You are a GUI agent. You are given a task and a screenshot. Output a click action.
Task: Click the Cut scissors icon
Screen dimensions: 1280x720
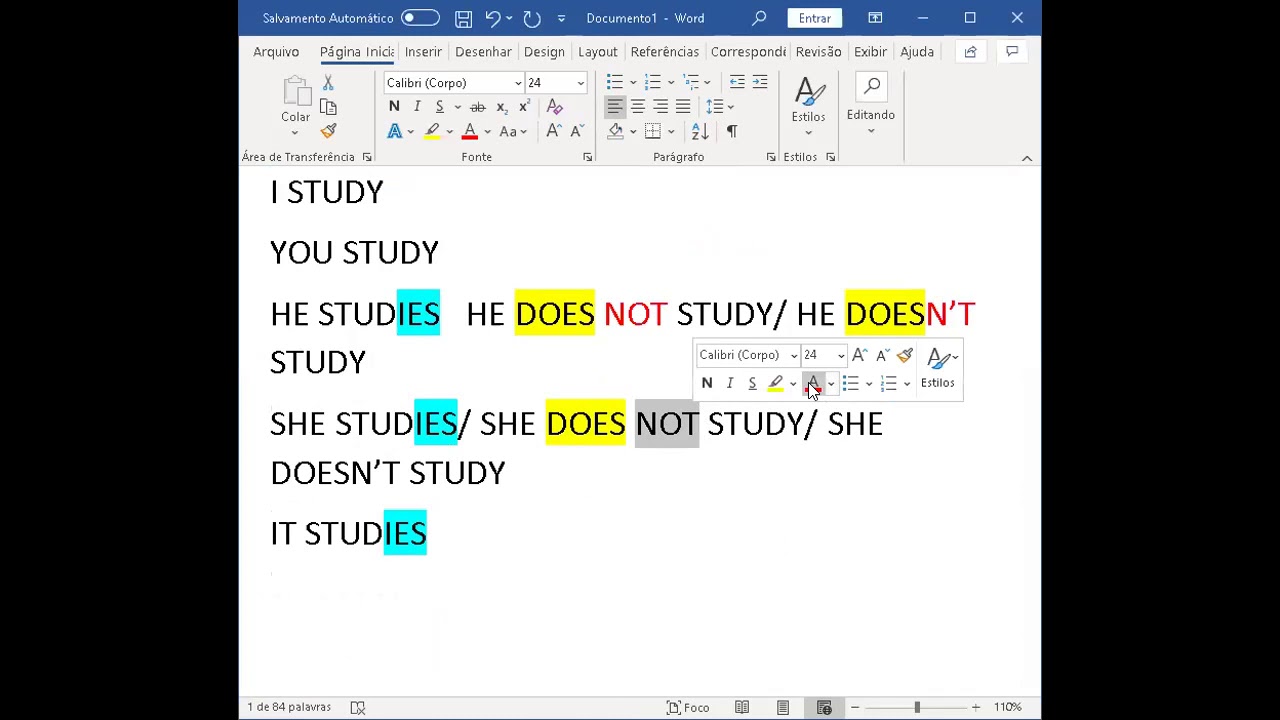click(x=328, y=83)
